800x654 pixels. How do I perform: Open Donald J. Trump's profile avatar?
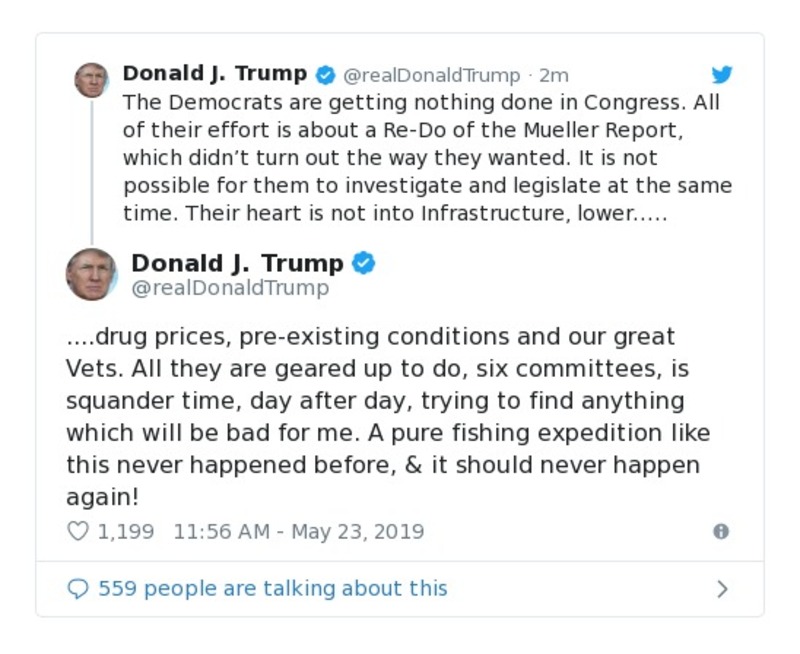(x=95, y=273)
